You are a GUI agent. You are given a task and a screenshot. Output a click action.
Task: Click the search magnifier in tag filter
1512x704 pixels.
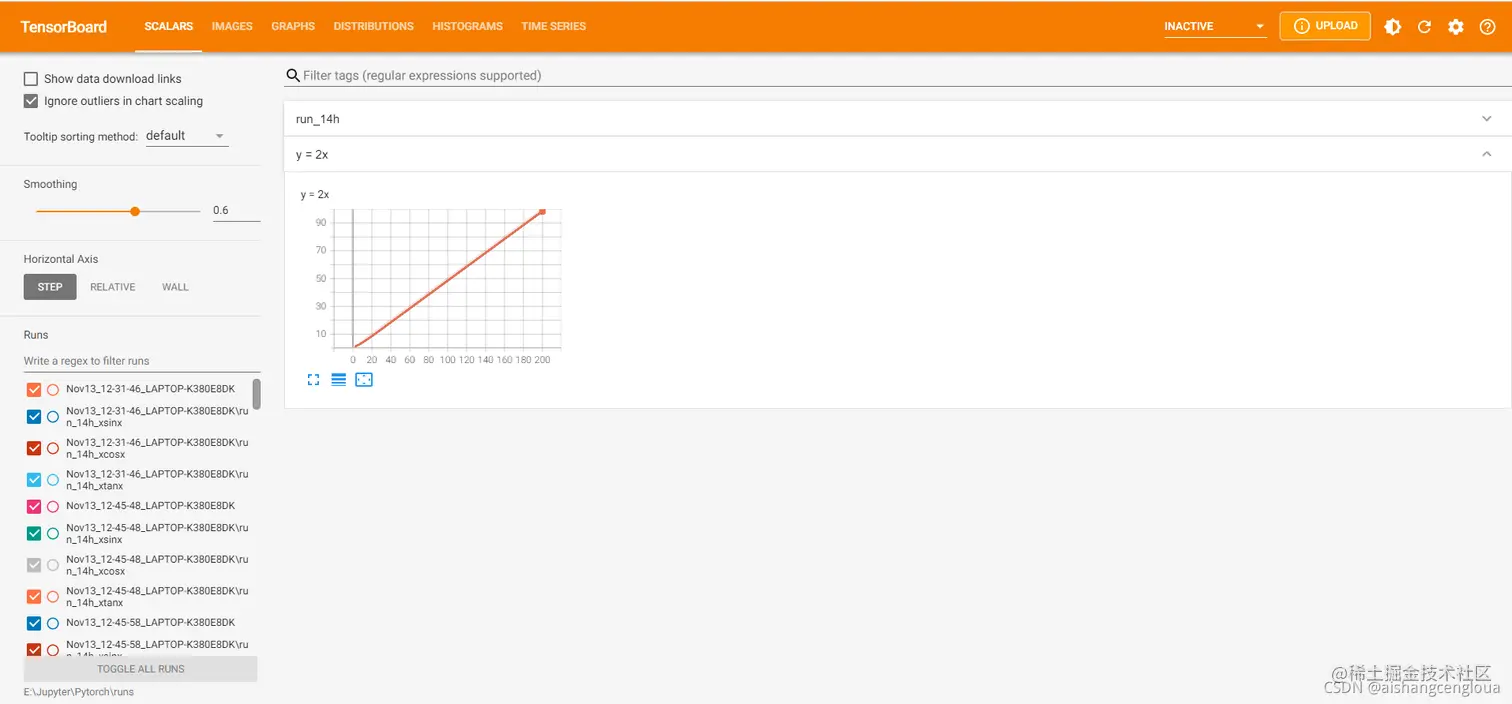tap(293, 75)
